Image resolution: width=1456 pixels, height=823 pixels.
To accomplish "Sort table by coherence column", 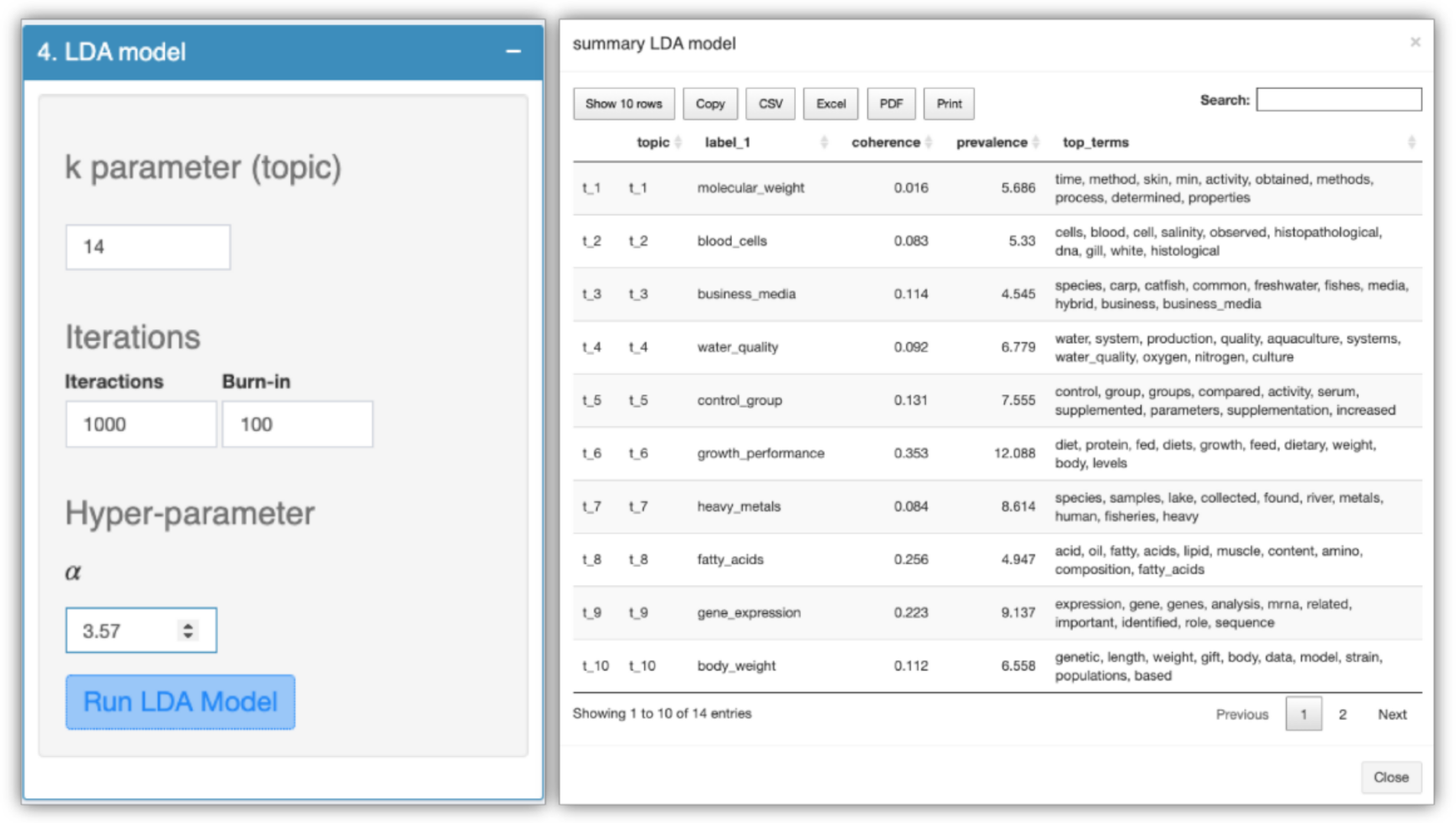I will pos(885,142).
